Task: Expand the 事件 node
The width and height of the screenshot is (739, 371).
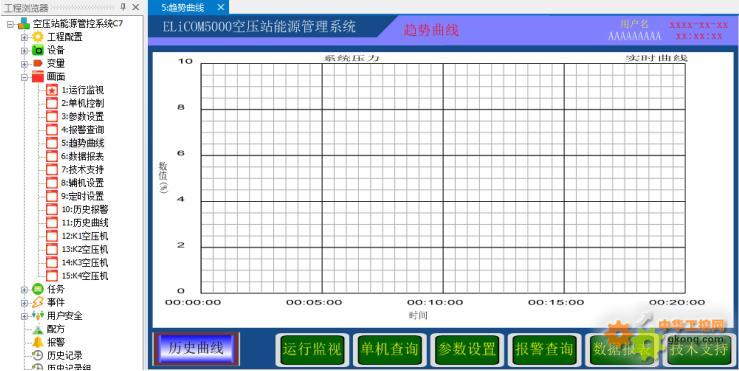Action: click(x=24, y=303)
